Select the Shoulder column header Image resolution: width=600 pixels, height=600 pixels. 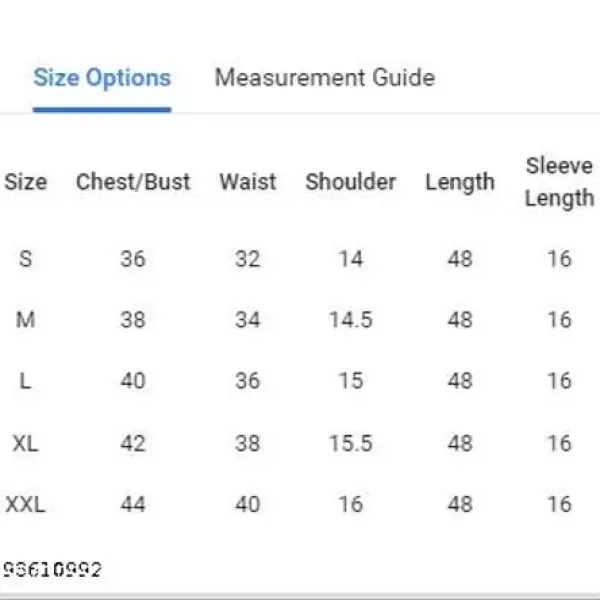click(350, 182)
